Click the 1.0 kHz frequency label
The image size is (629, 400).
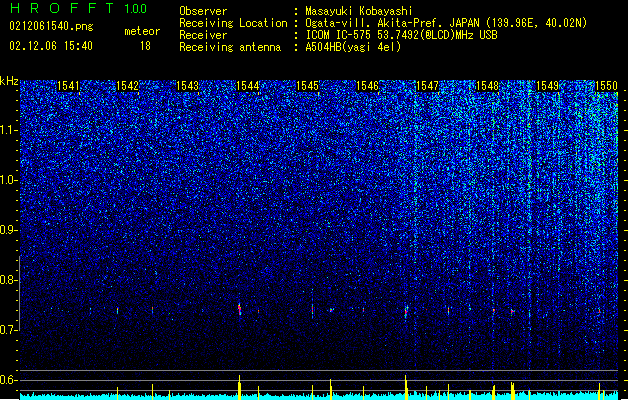(9, 181)
